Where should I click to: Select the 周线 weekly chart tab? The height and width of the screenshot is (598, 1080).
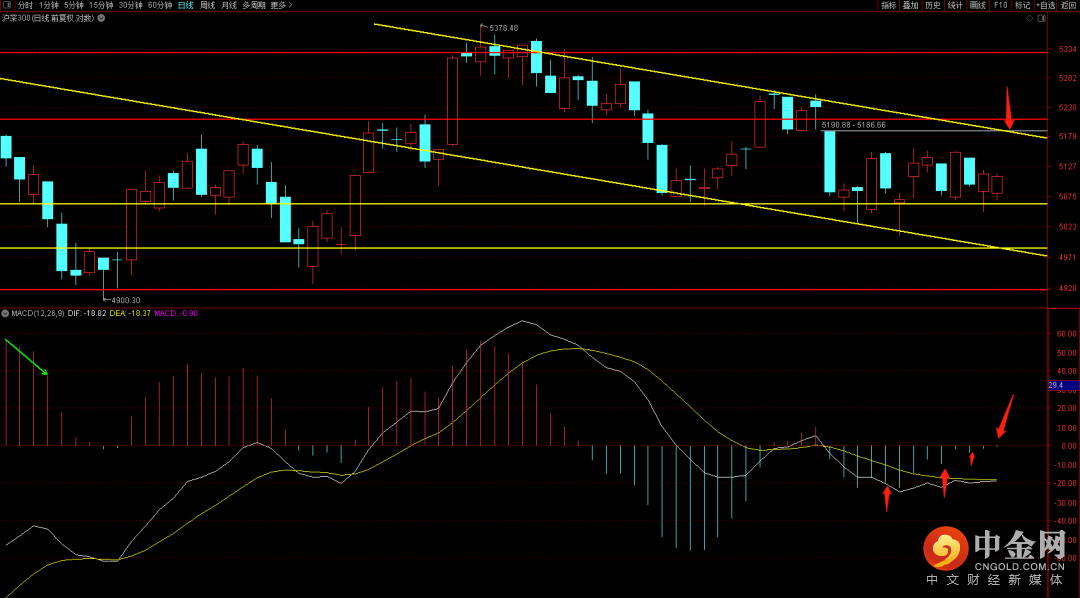(x=207, y=5)
